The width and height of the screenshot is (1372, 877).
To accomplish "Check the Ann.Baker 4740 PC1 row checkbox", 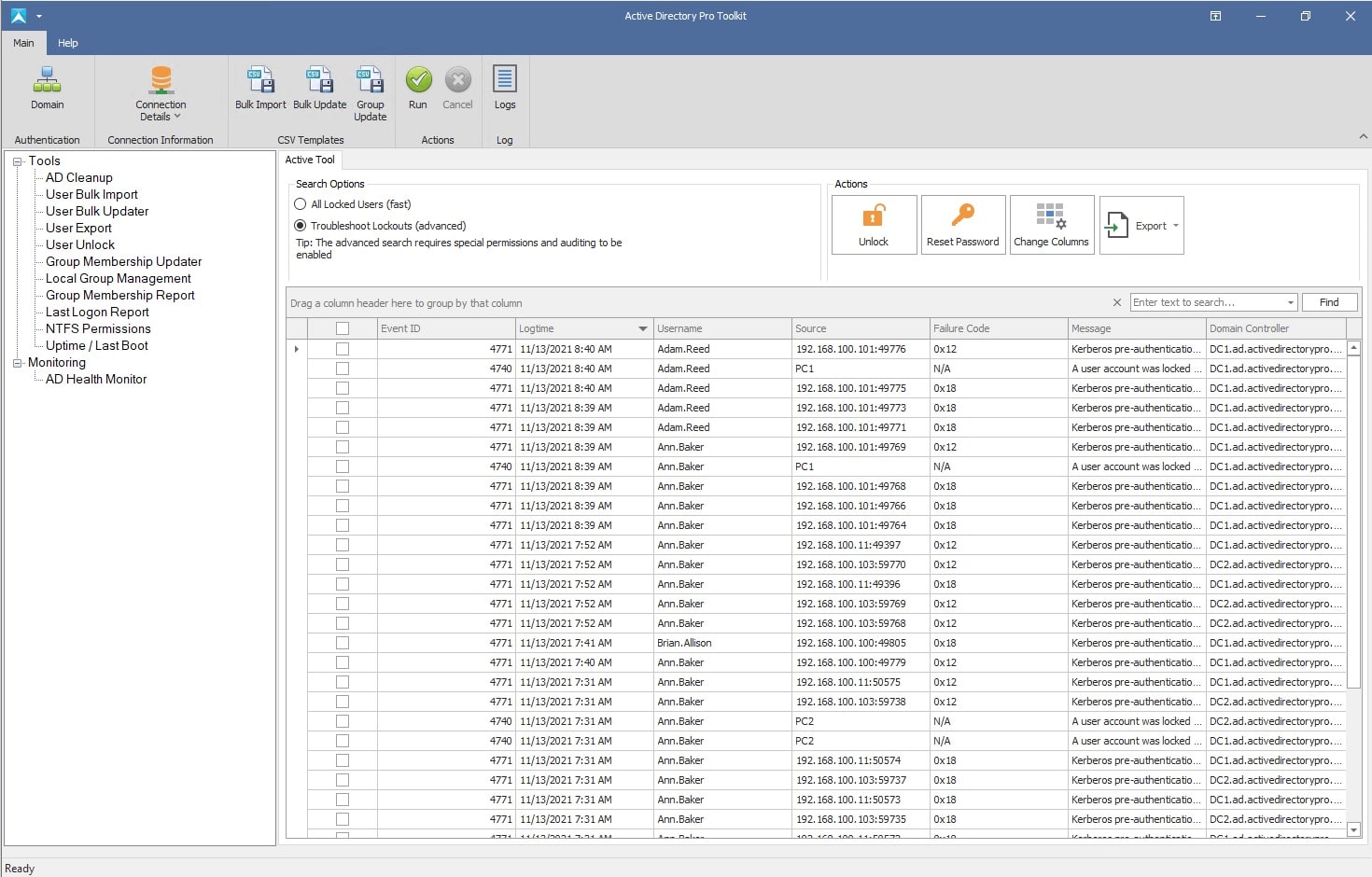I will click(343, 466).
